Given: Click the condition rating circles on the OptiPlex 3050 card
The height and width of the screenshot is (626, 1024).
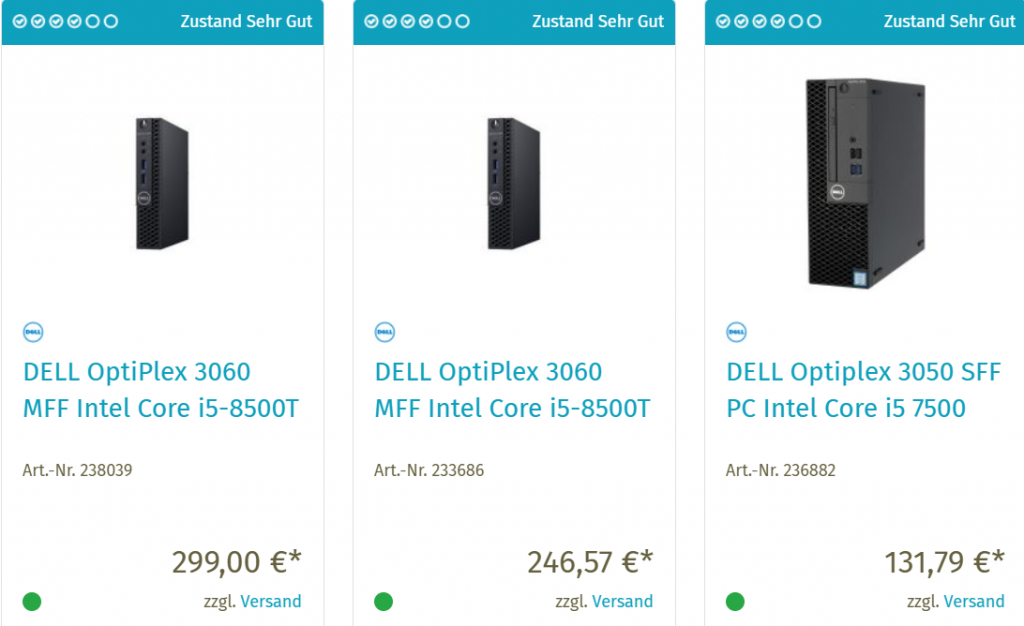Looking at the screenshot, I should tap(769, 21).
